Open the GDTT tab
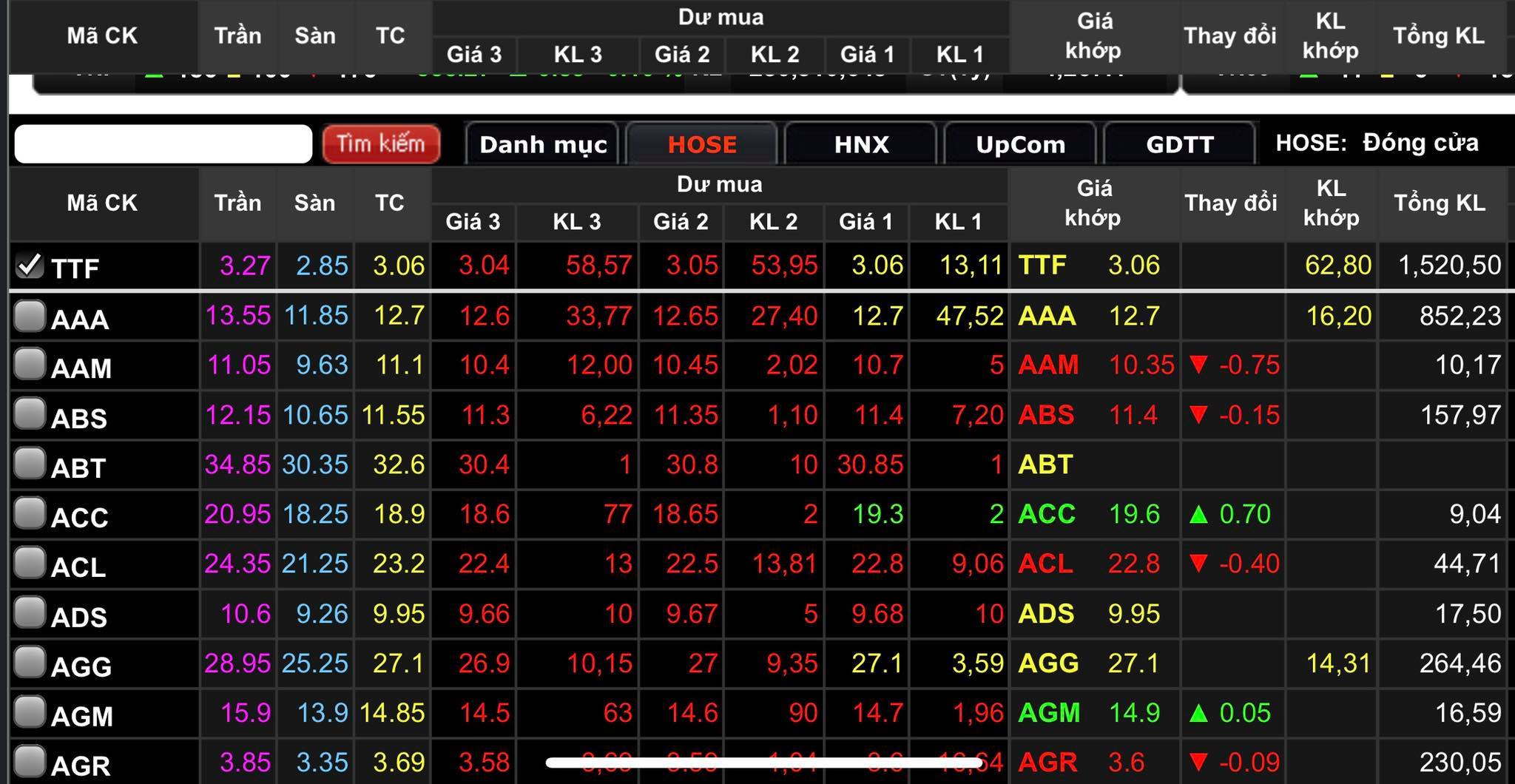This screenshot has width=1515, height=784. 1179,144
